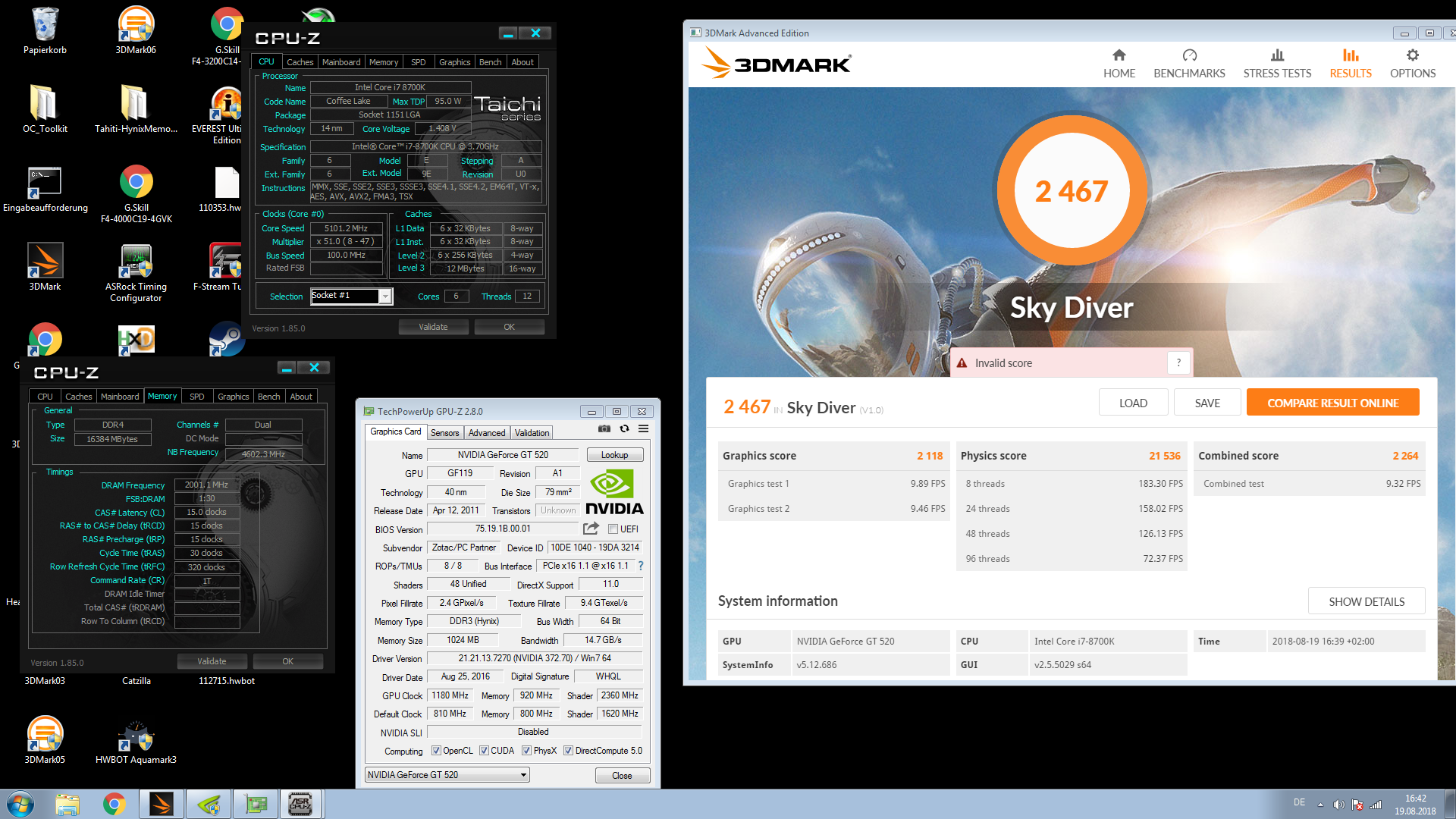
Task: Launch 3DMark05 desktop shortcut
Action: coord(45,739)
